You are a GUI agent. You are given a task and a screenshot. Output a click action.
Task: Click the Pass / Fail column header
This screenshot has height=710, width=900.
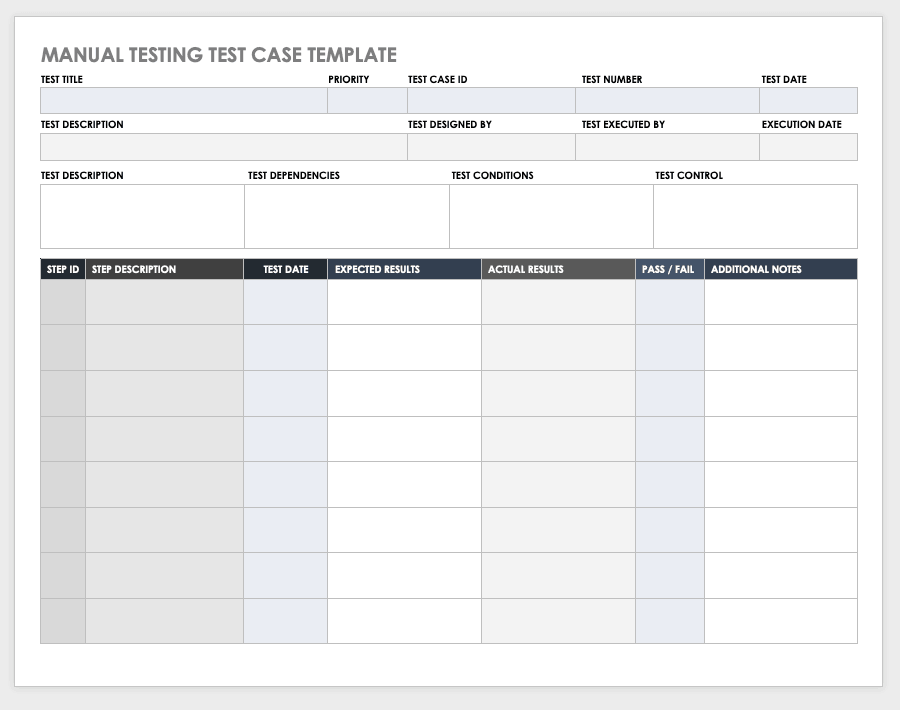click(x=669, y=269)
